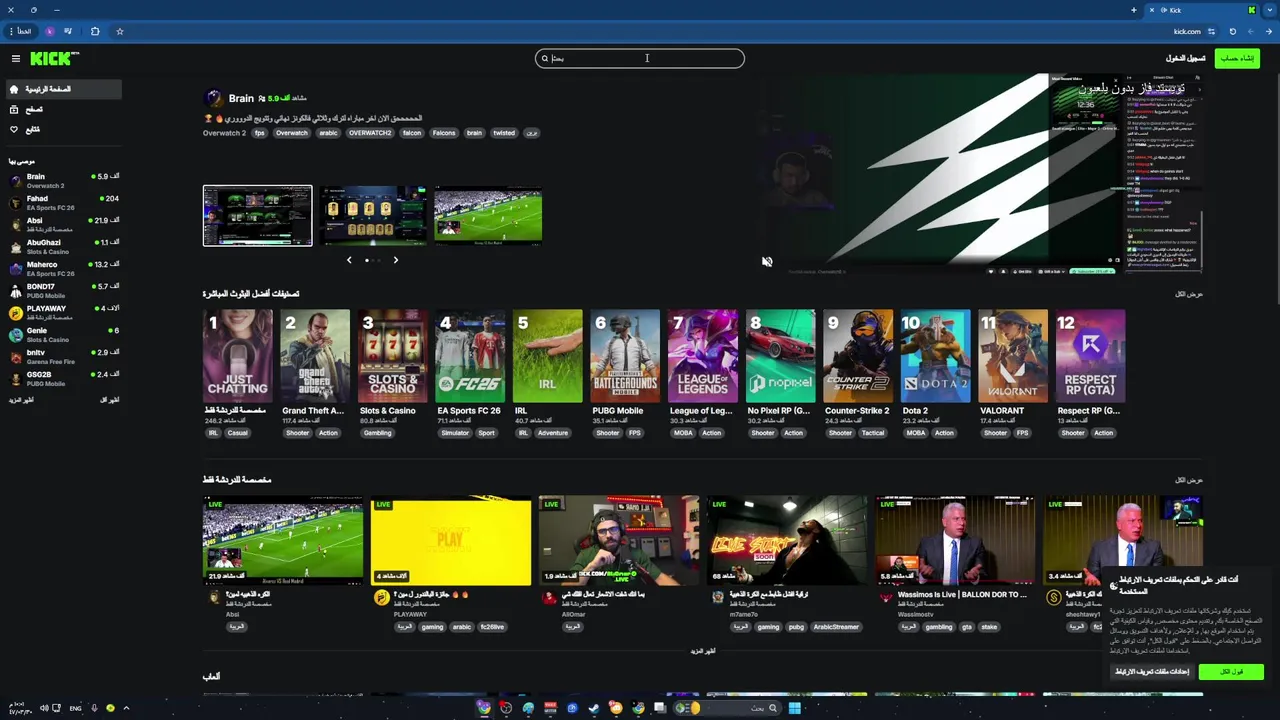Open Genie in recommended channels list
The width and height of the screenshot is (1280, 720).
click(63, 334)
